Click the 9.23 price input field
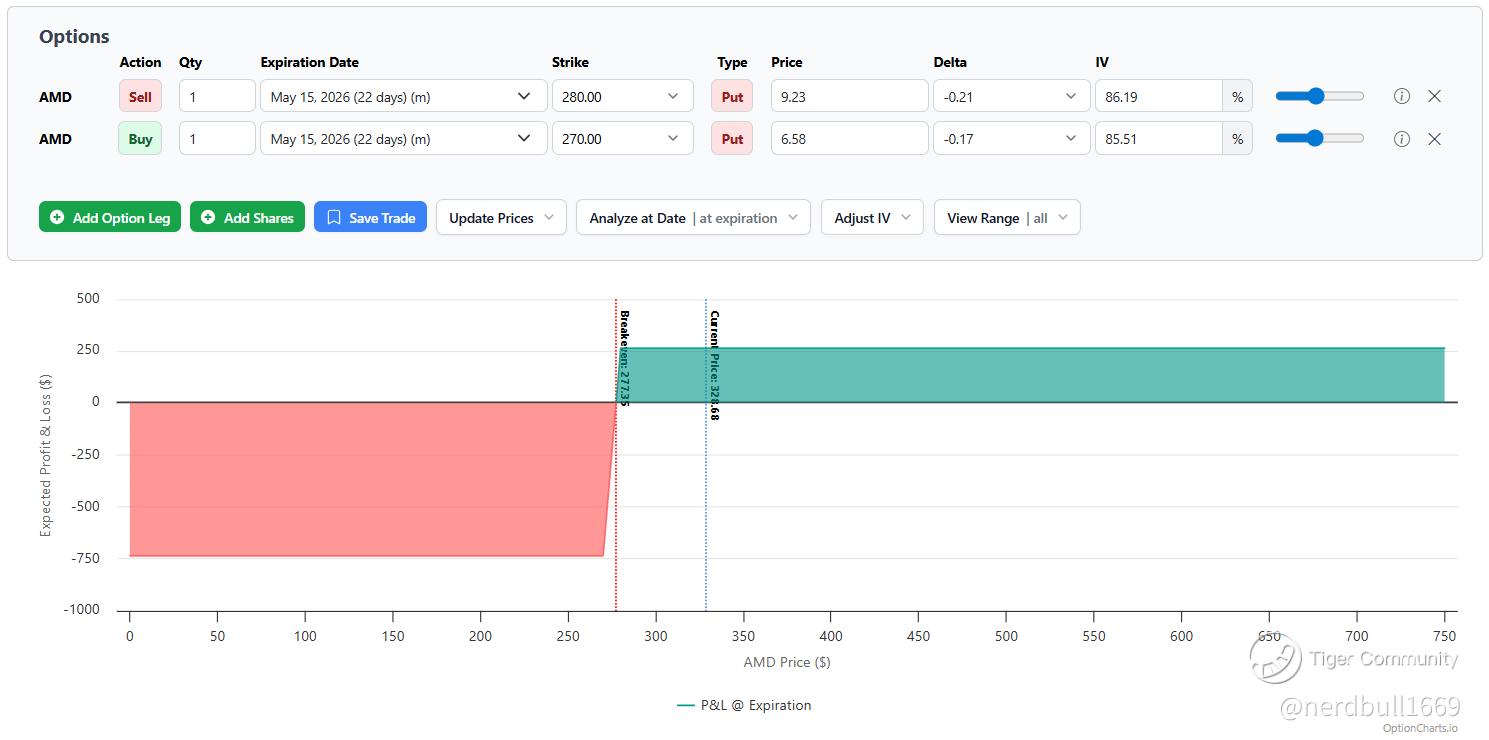The image size is (1489, 740). pos(848,97)
